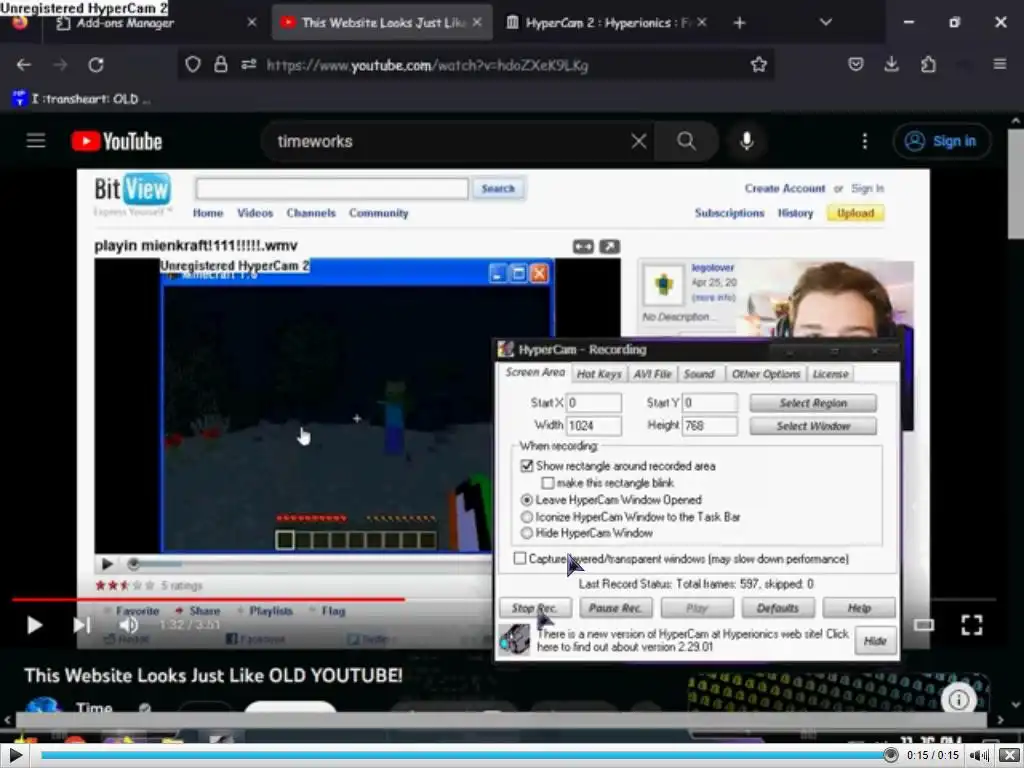Viewport: 1024px width, 768px height.
Task: Click the Firefox address bar URL
Action: pos(428,65)
